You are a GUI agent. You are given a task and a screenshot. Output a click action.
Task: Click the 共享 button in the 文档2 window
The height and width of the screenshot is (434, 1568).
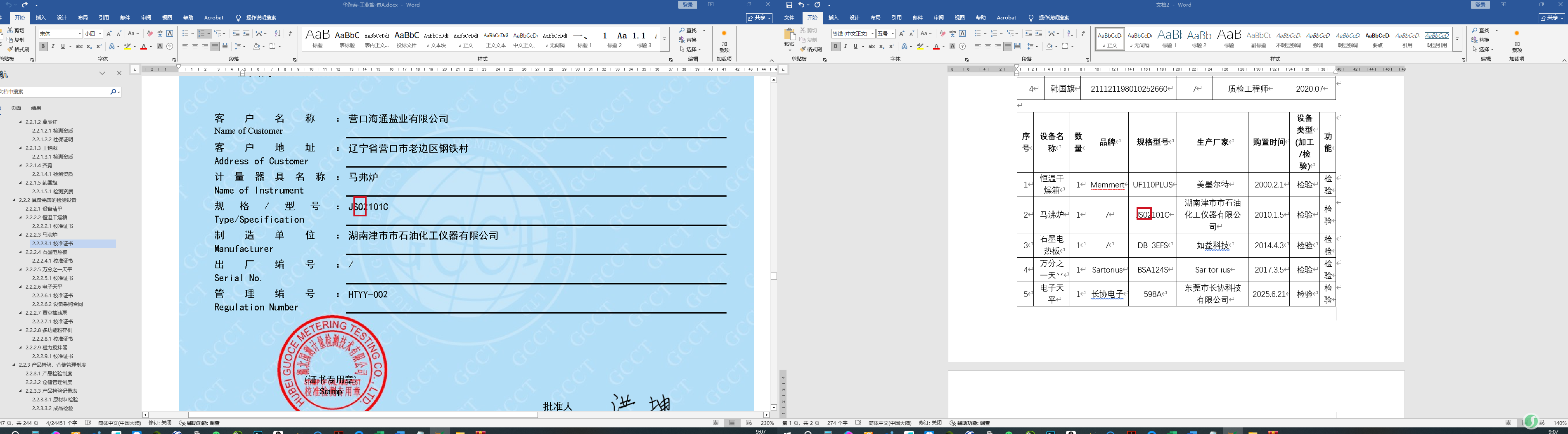1551,18
